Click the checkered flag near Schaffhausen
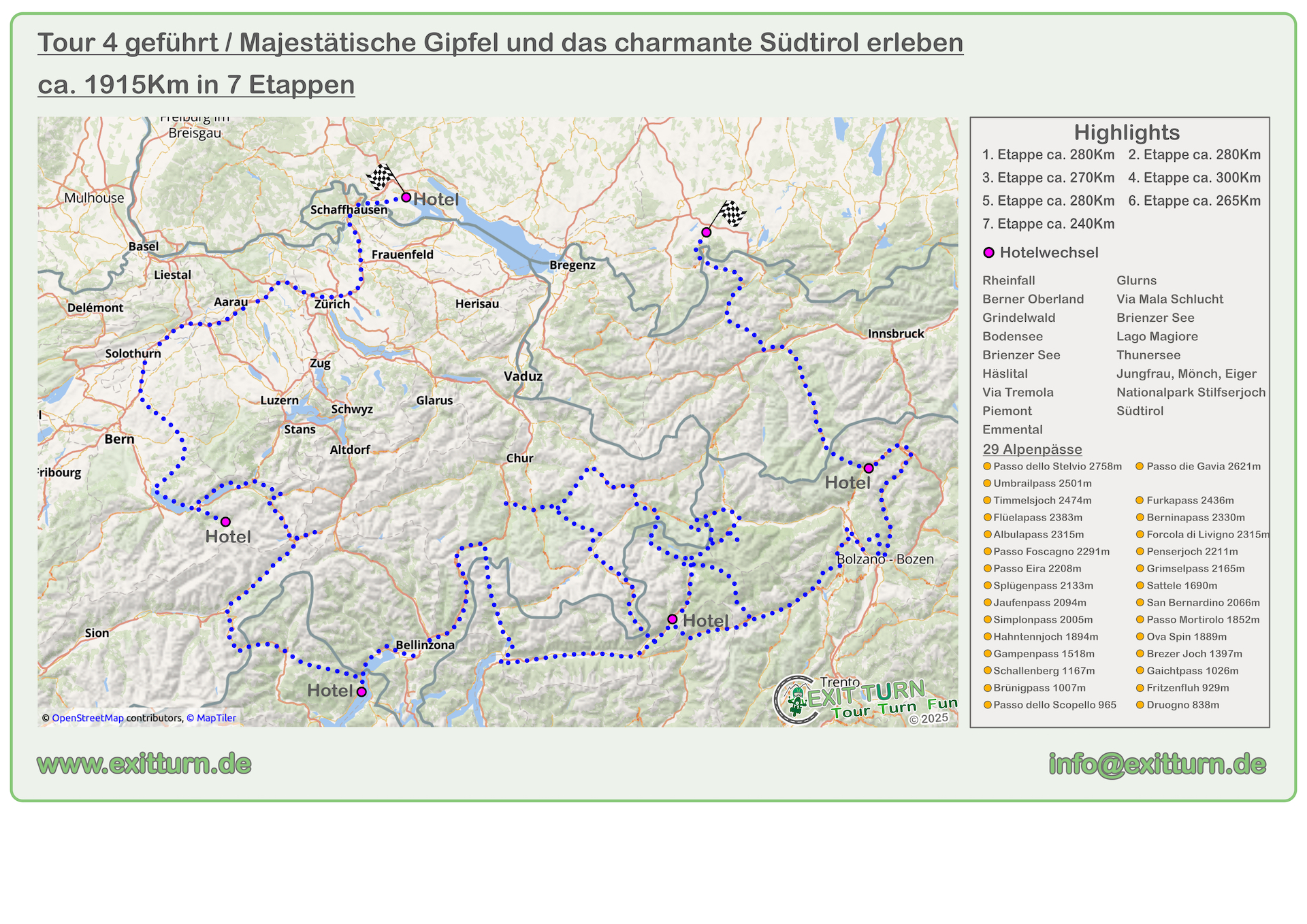The image size is (1307, 924). tap(381, 177)
